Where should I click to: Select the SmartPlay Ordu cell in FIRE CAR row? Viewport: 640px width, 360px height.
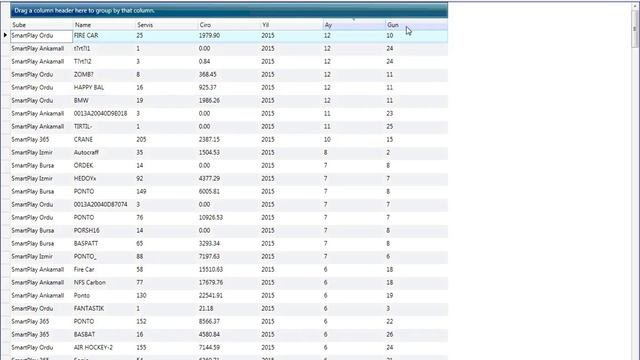click(x=42, y=36)
